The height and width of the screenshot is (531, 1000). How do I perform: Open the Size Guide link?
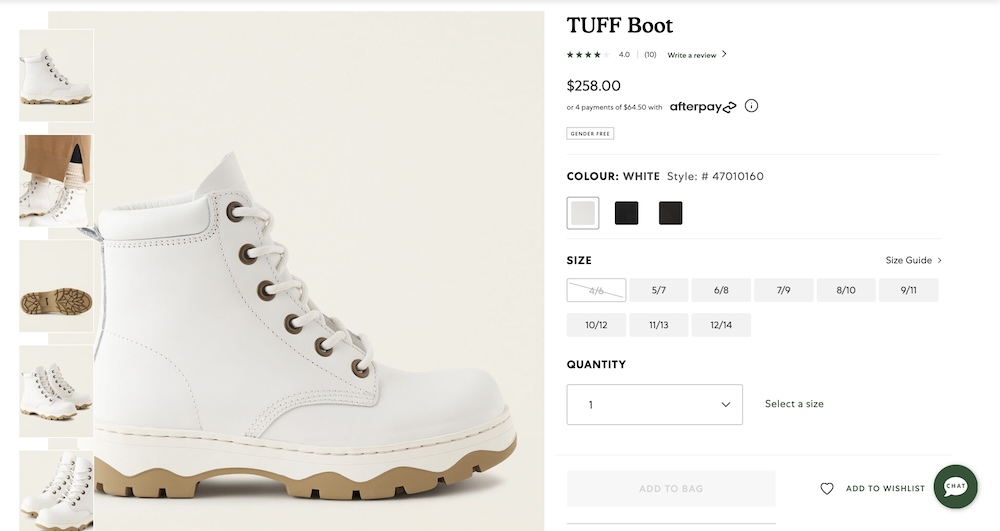click(x=913, y=261)
